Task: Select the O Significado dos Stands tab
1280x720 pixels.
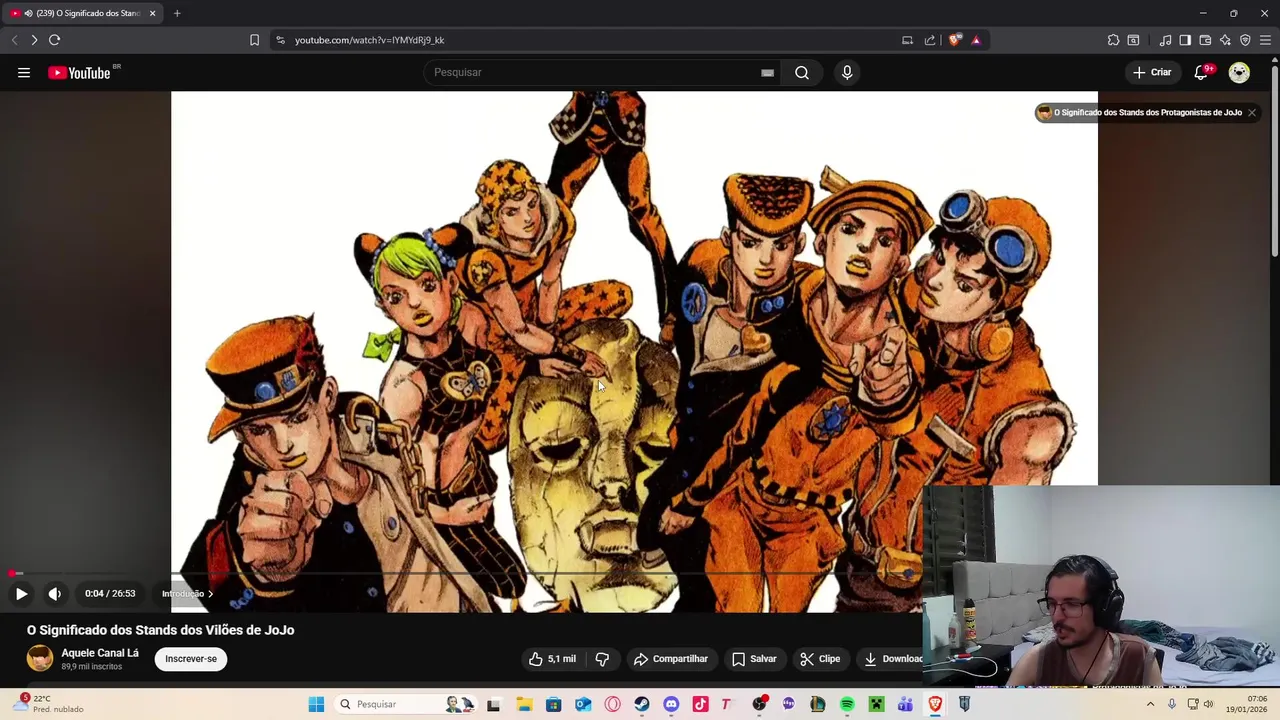Action: (x=82, y=13)
